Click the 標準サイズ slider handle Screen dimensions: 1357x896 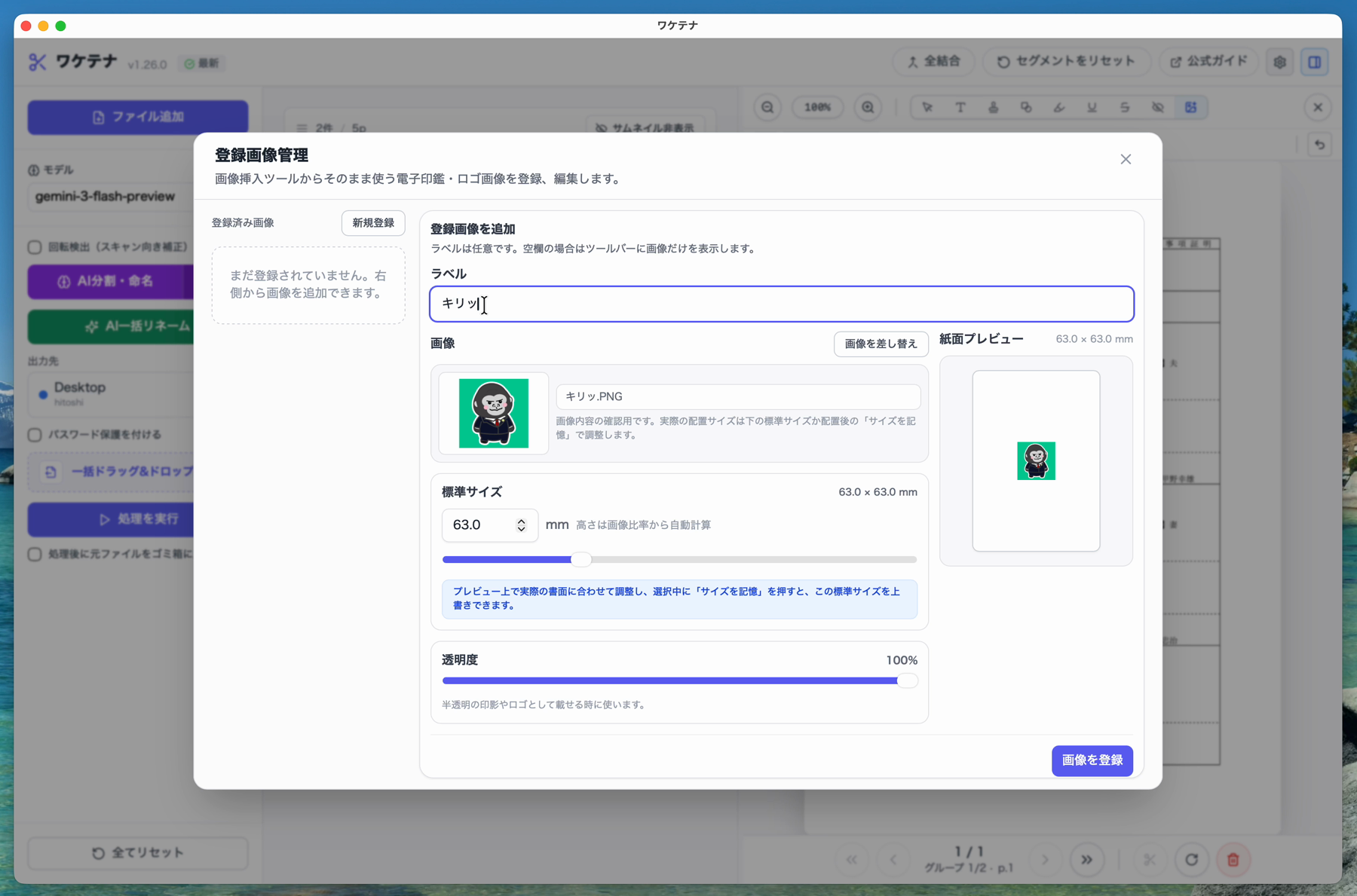(580, 560)
